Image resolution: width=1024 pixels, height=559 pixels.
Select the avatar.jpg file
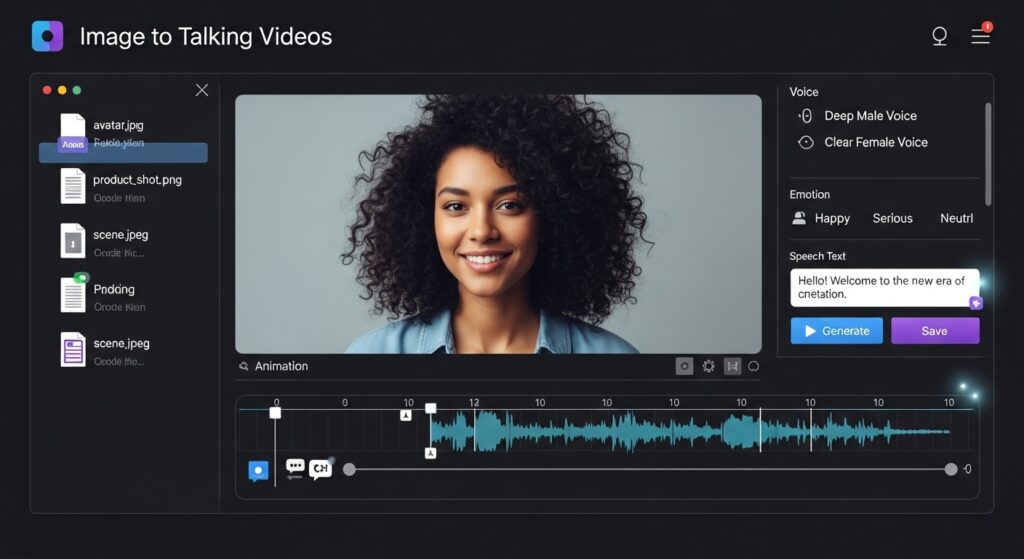click(x=118, y=126)
